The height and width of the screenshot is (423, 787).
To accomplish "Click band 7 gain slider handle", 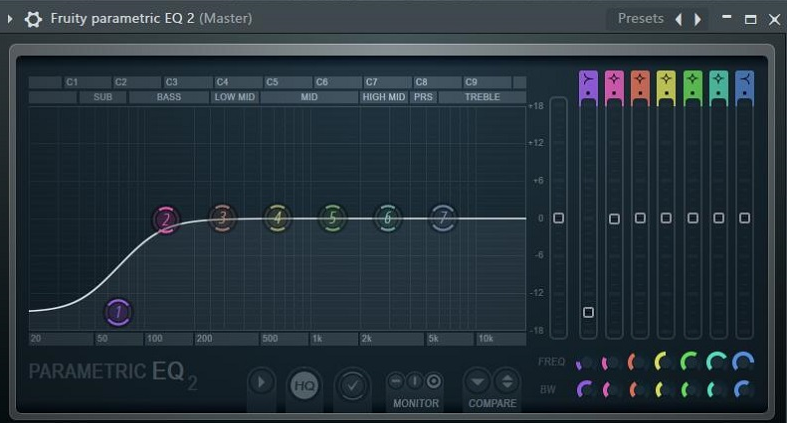I will [x=744, y=218].
